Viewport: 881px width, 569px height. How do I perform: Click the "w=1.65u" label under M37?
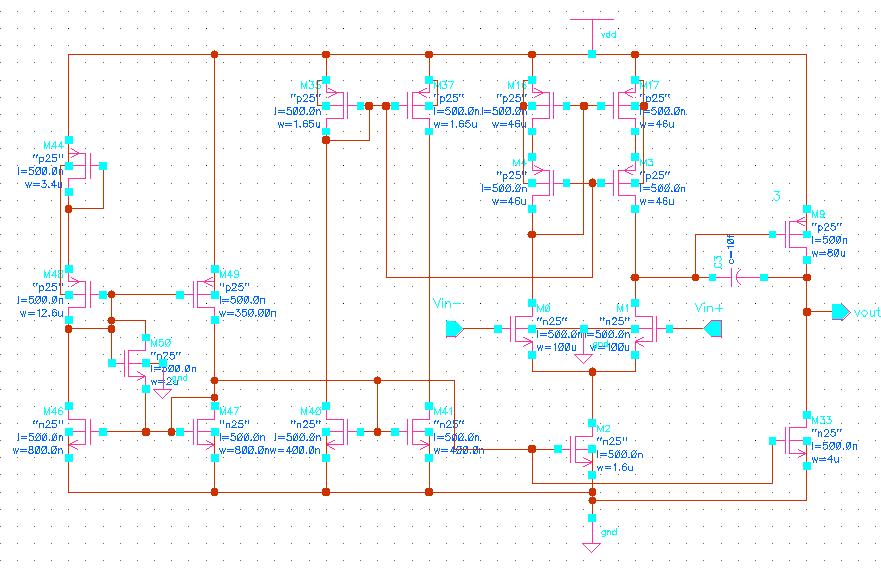click(x=456, y=124)
